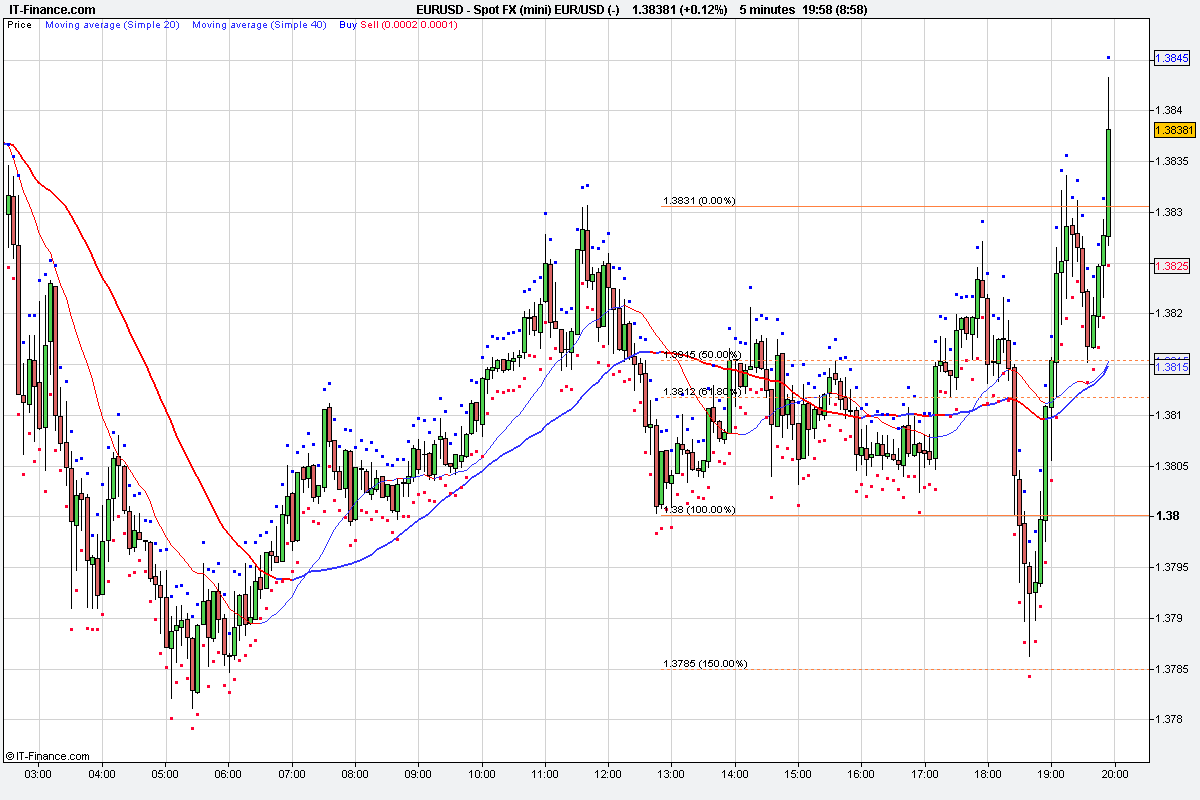
Task: Click the 11:00 time axis label
Action: tap(545, 774)
